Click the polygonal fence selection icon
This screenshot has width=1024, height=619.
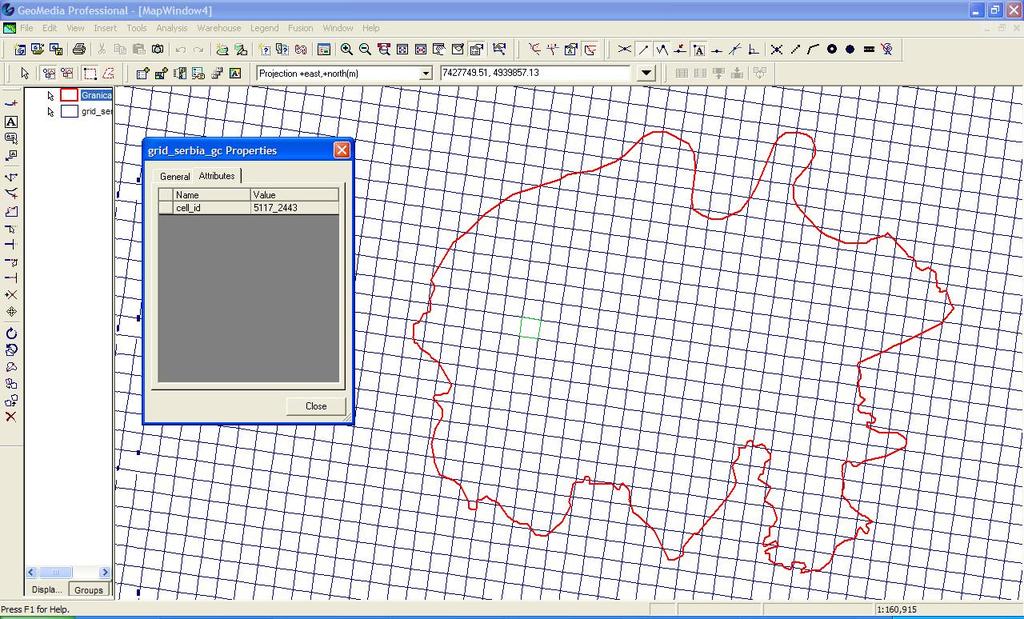(108, 73)
